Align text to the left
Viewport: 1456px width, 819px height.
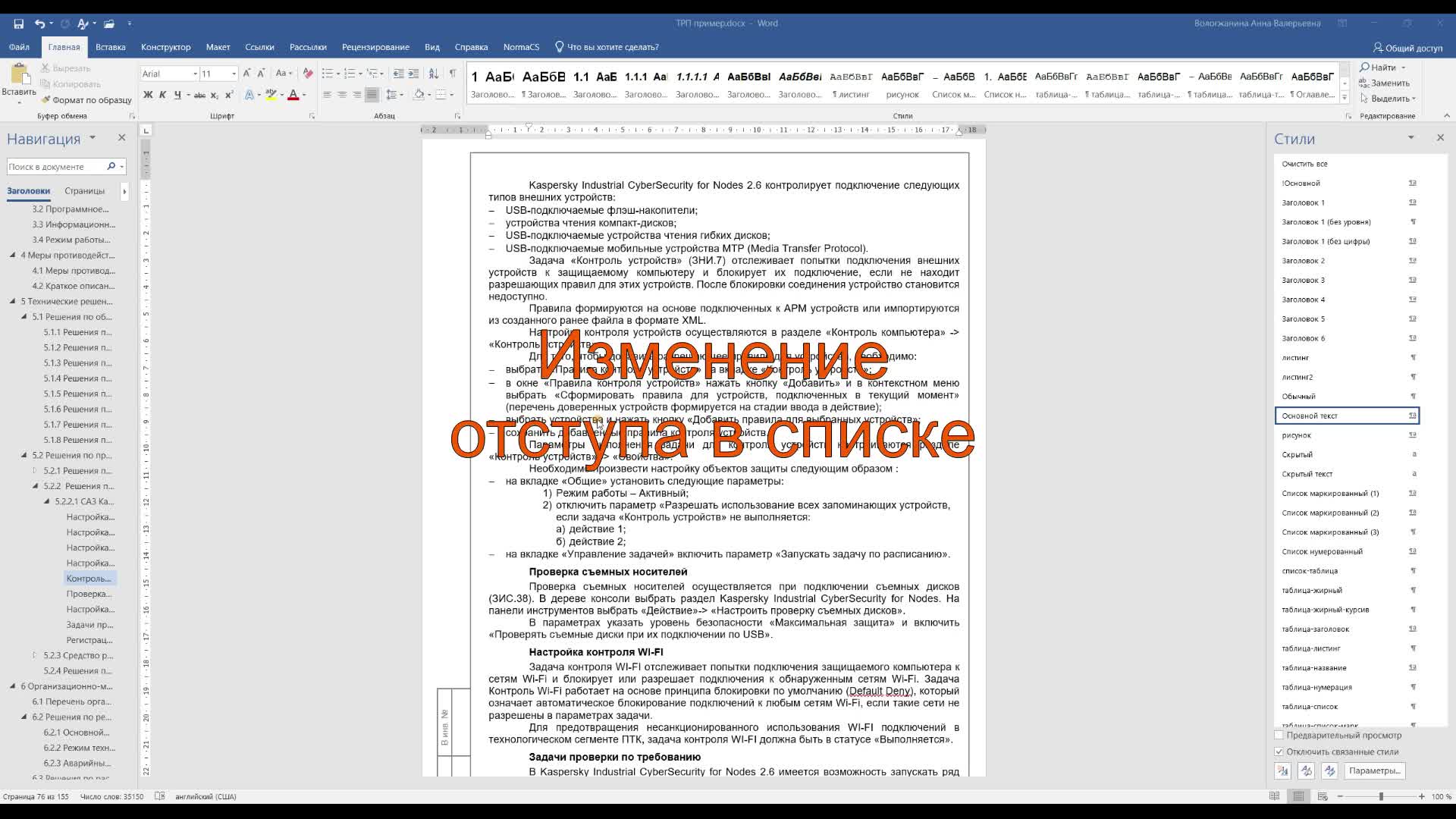[327, 95]
